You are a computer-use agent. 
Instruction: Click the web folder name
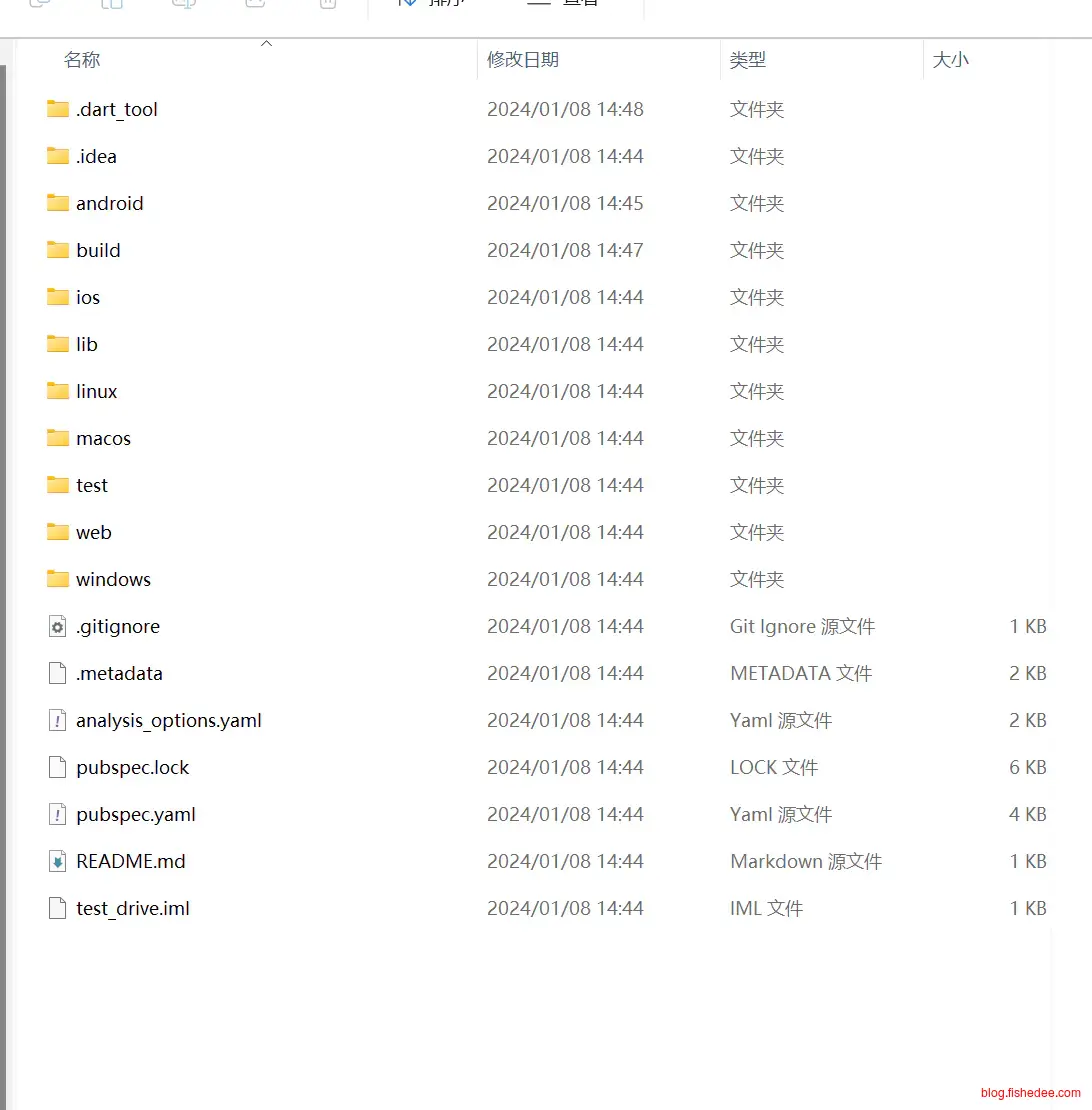coord(94,532)
